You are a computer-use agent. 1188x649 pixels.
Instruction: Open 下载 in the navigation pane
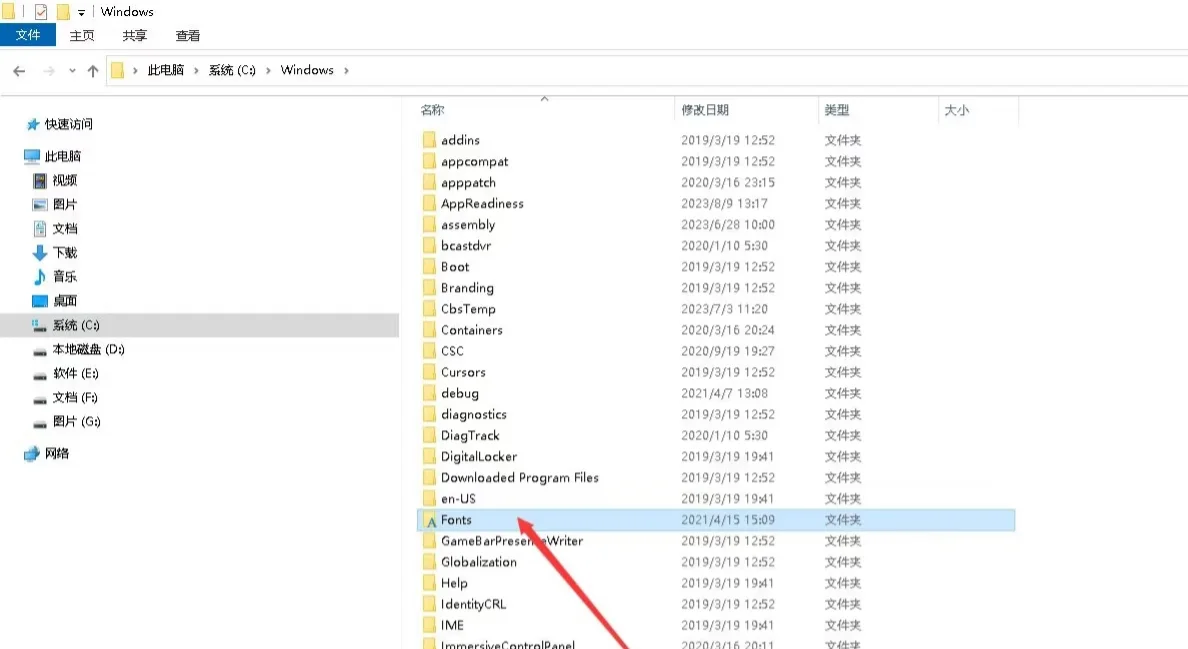(65, 253)
